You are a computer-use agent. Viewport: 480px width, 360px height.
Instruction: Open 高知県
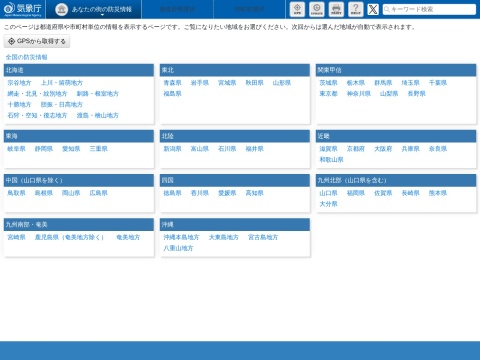pyautogui.click(x=254, y=193)
